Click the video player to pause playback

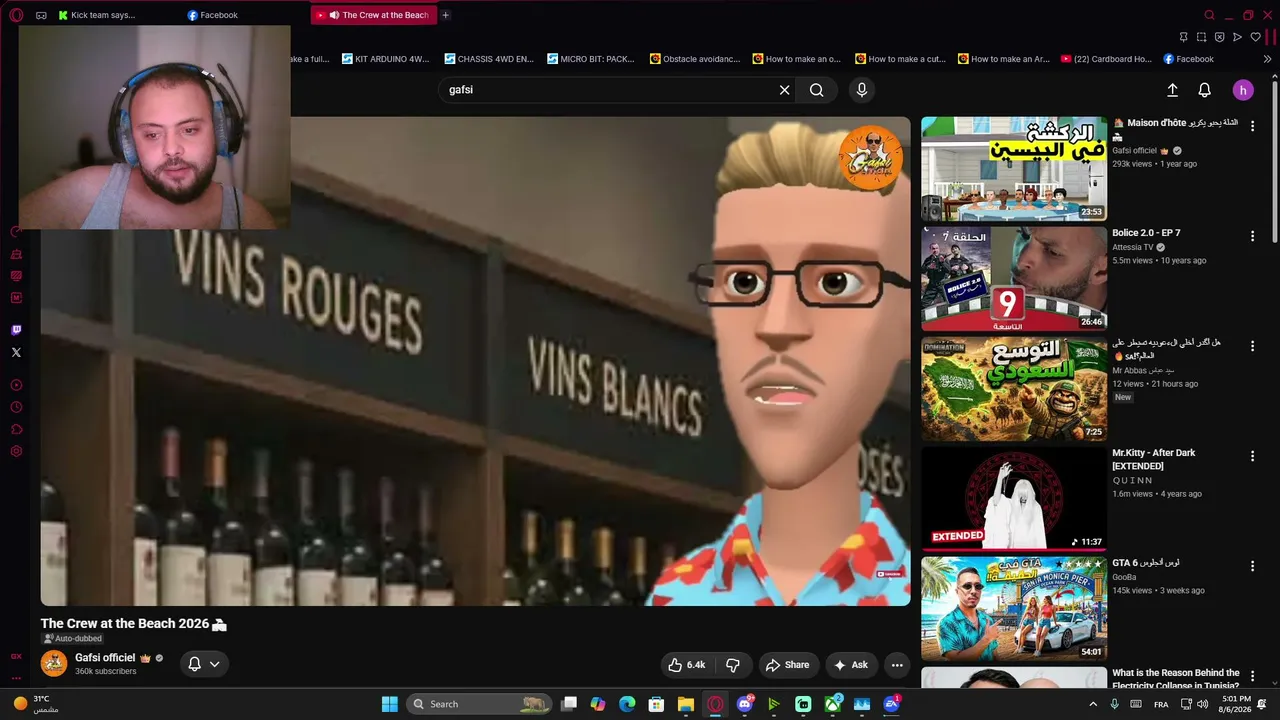pos(476,361)
